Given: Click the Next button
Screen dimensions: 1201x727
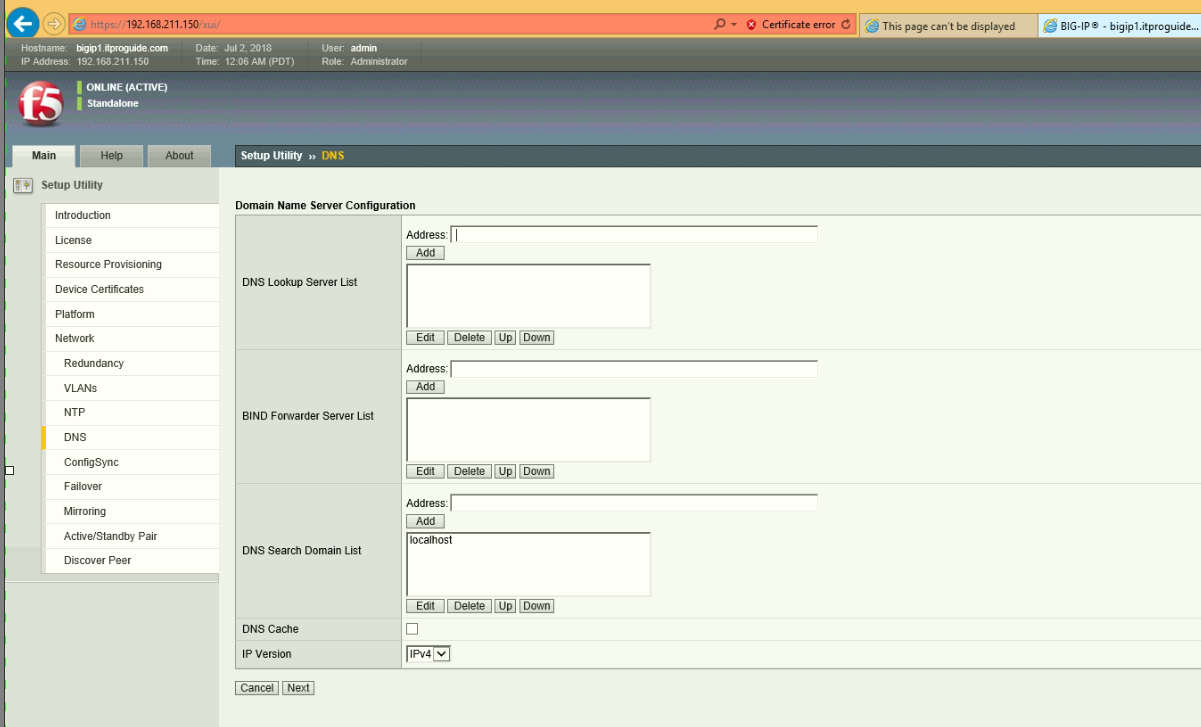Looking at the screenshot, I should (x=298, y=688).
